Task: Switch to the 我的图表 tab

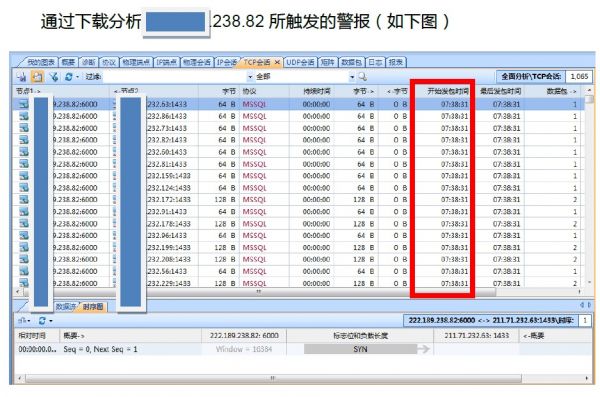Action: 42,62
